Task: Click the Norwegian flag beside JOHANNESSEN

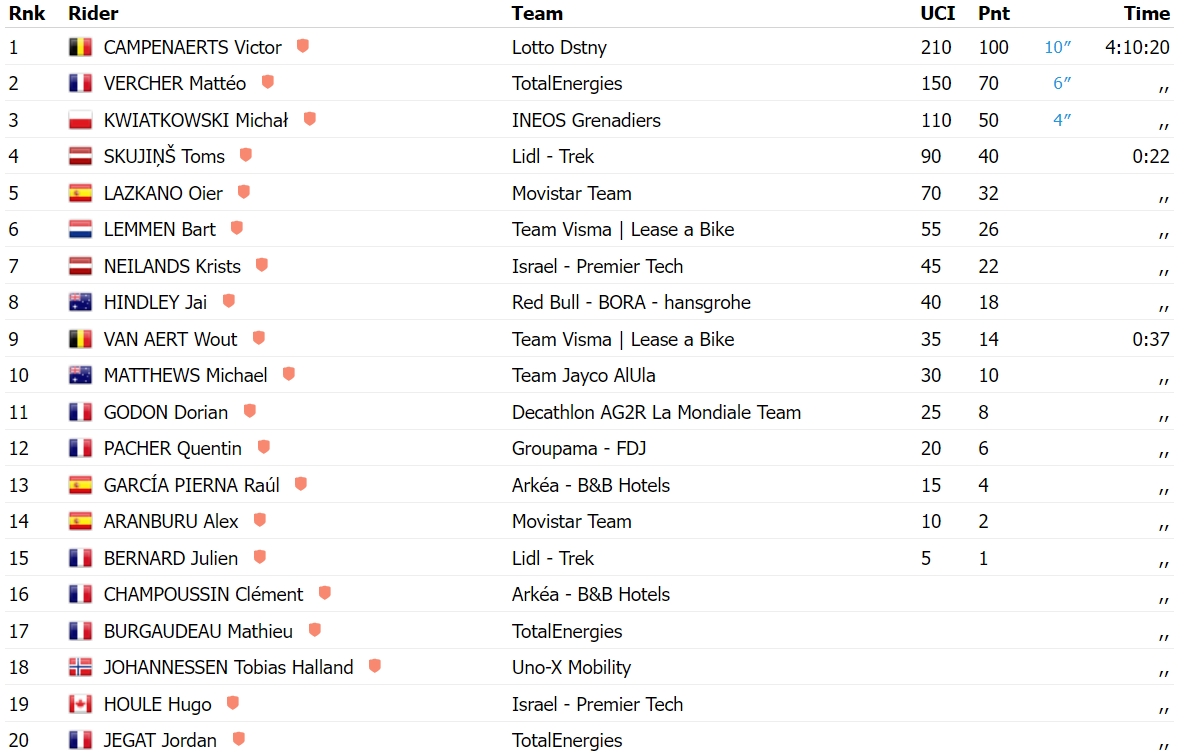Action: (80, 668)
